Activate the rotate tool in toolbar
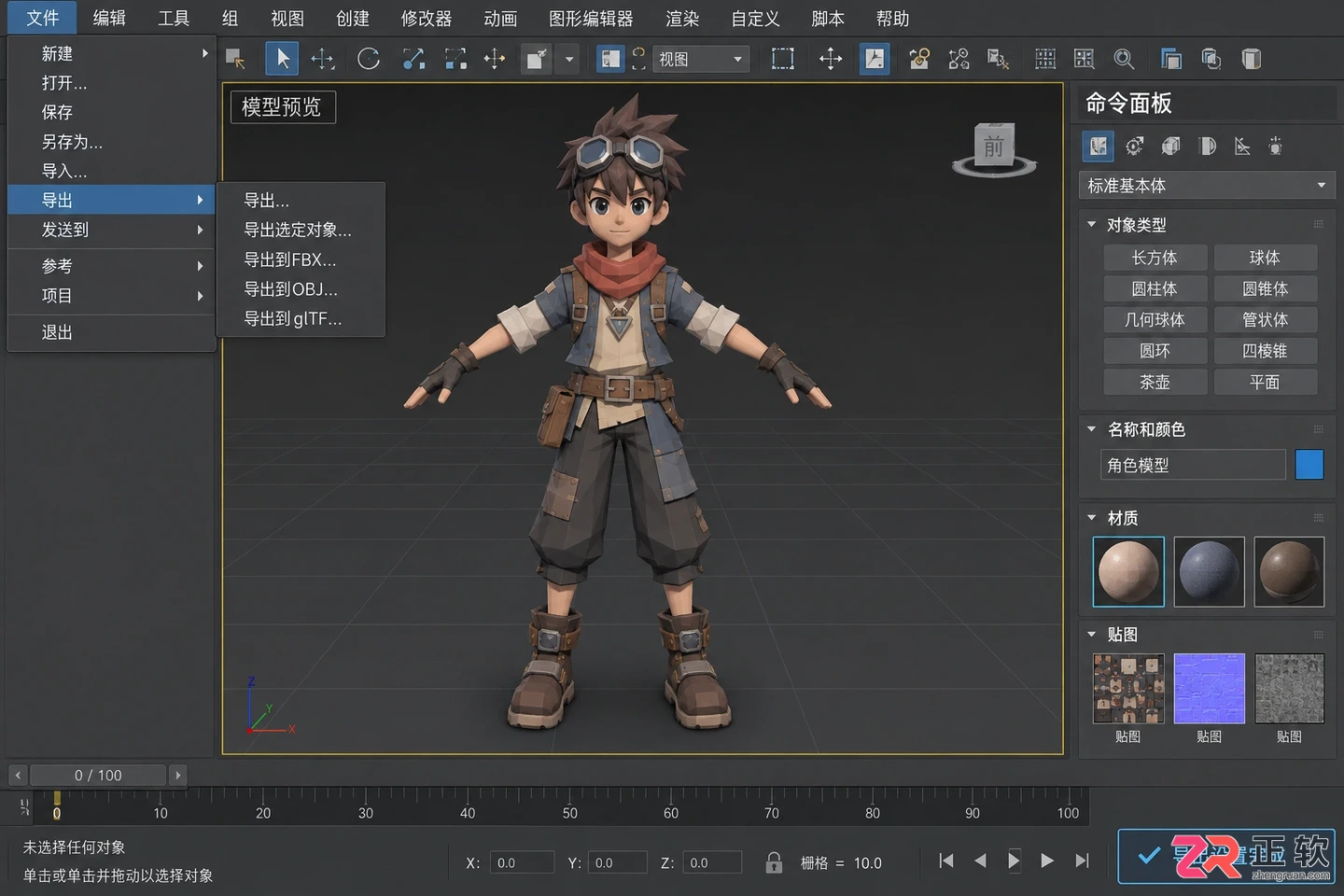Image resolution: width=1344 pixels, height=896 pixels. pyautogui.click(x=369, y=59)
